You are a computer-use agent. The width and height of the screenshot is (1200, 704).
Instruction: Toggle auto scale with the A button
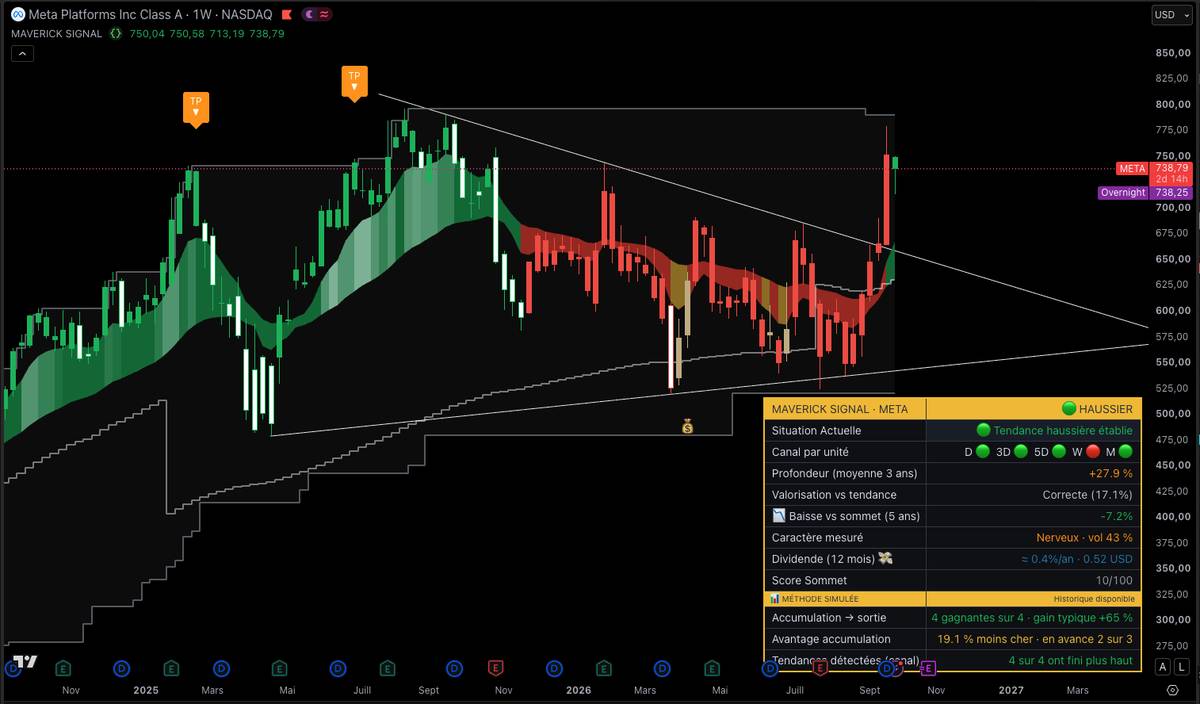coord(1162,667)
